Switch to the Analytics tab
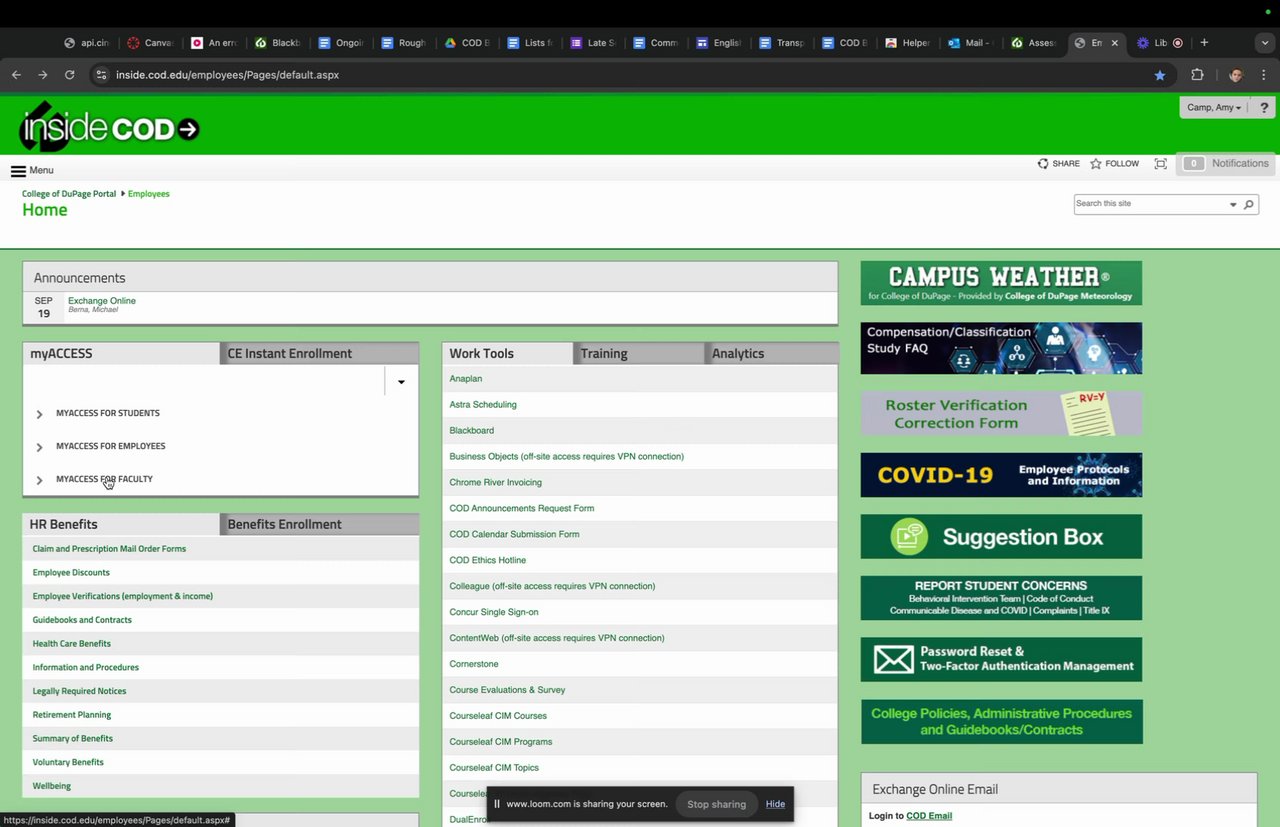 (772, 353)
